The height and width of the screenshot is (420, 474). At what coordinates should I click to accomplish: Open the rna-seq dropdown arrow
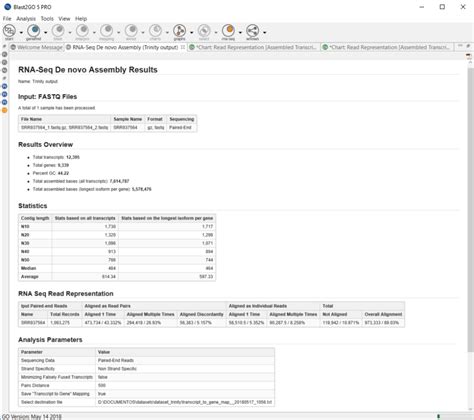click(240, 32)
